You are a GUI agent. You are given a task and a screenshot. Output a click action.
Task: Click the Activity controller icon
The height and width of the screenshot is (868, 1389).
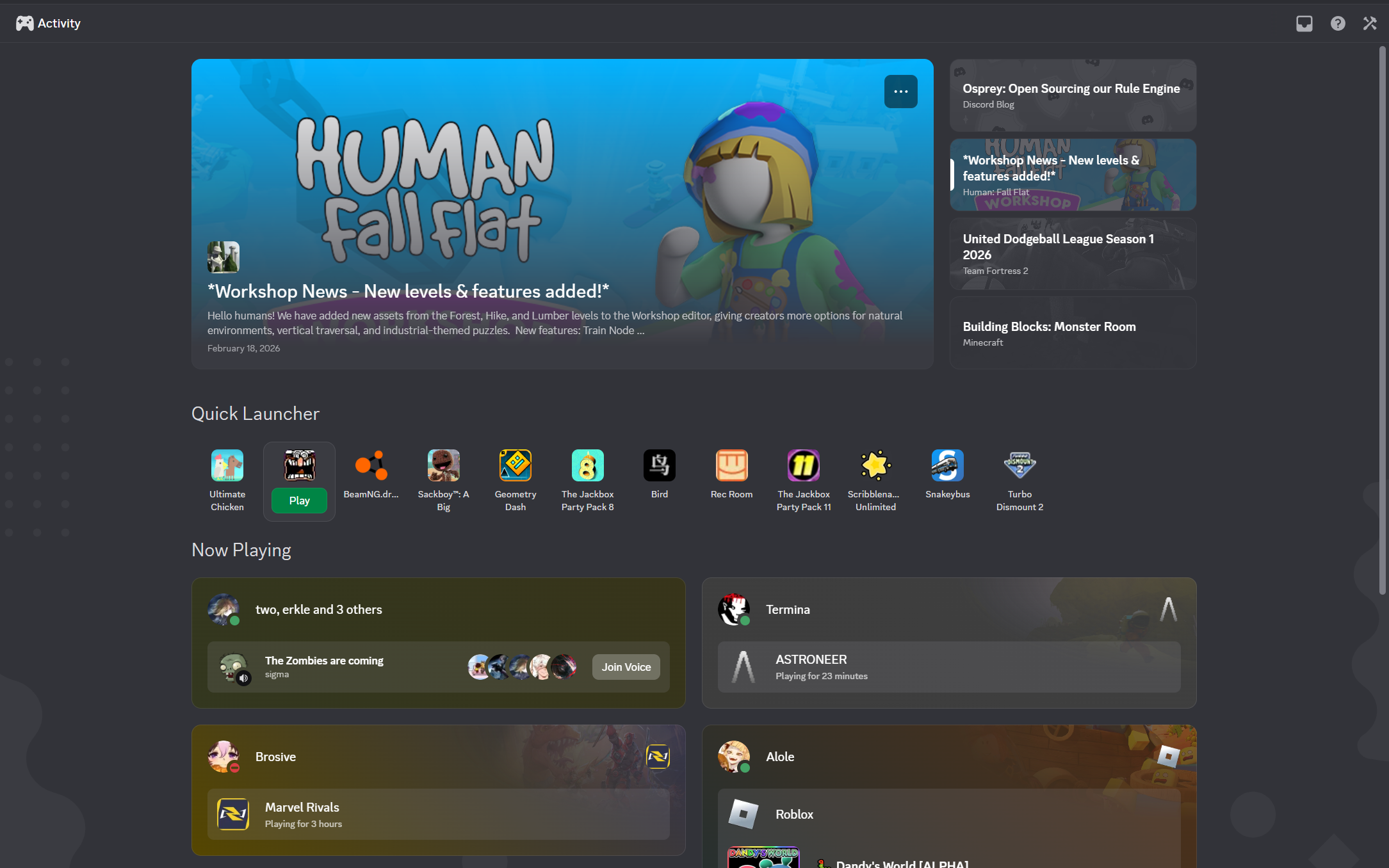(x=25, y=24)
